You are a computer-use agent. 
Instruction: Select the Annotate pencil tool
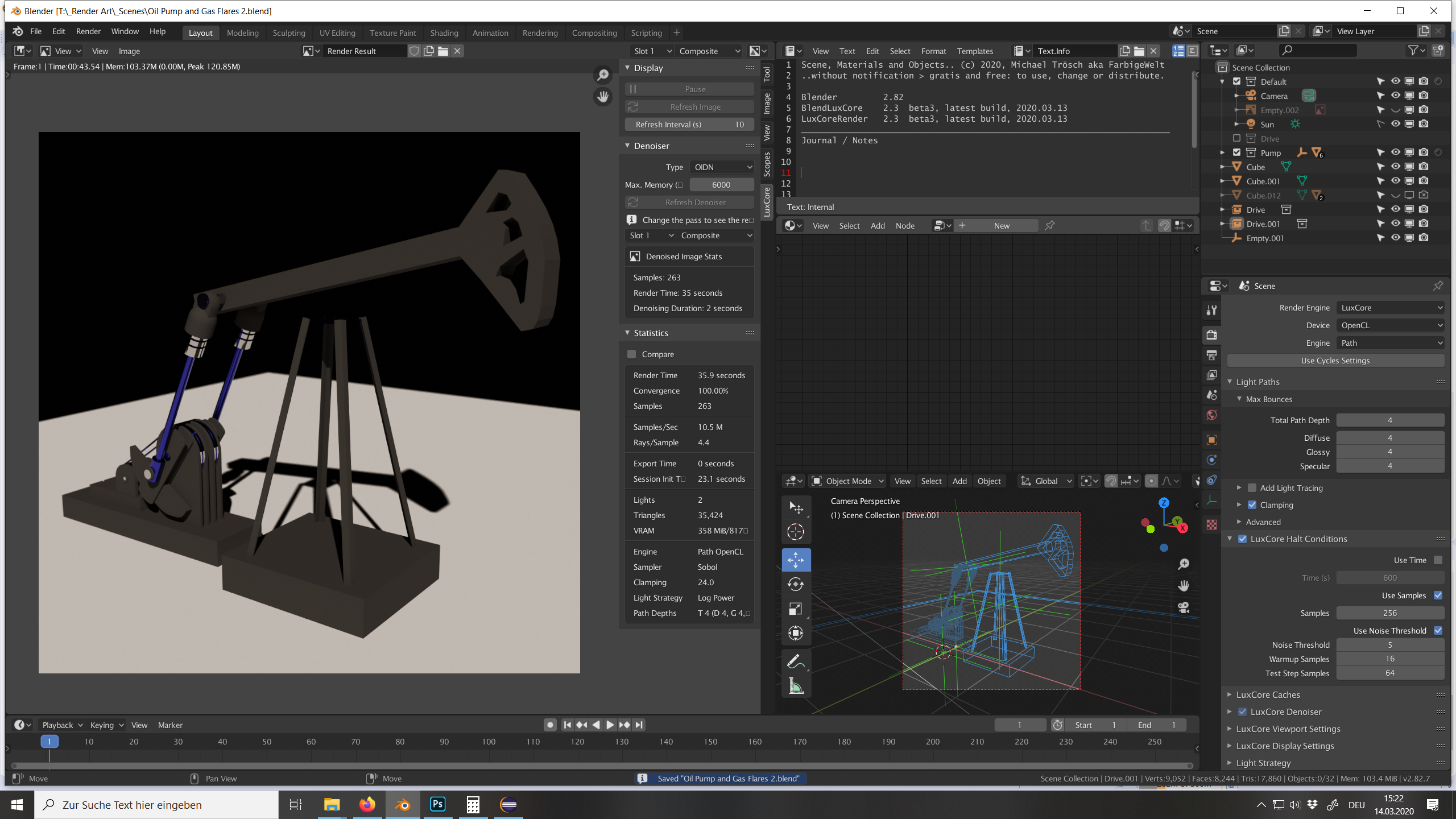[795, 661]
